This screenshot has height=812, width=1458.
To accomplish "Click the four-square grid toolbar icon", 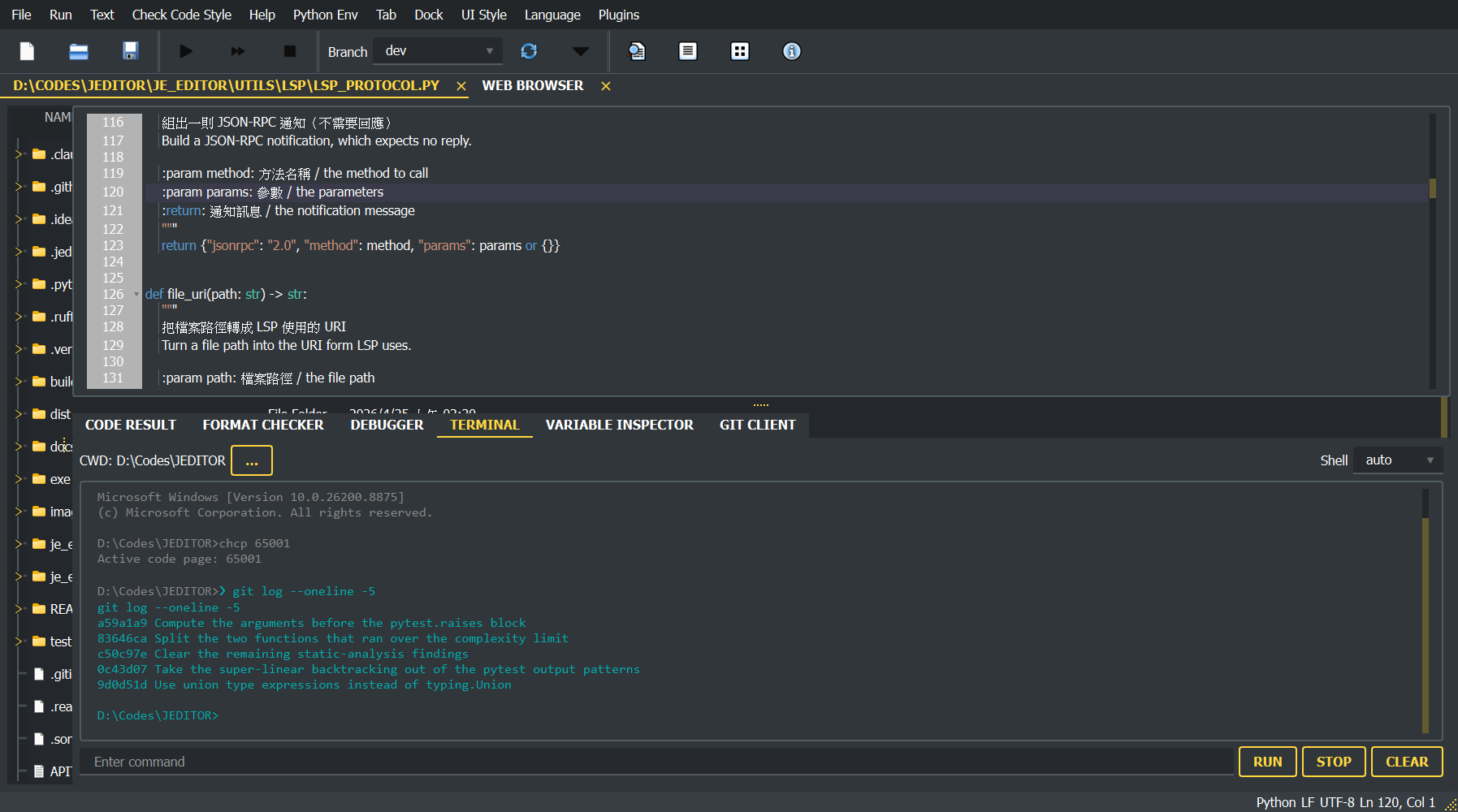I will (740, 51).
